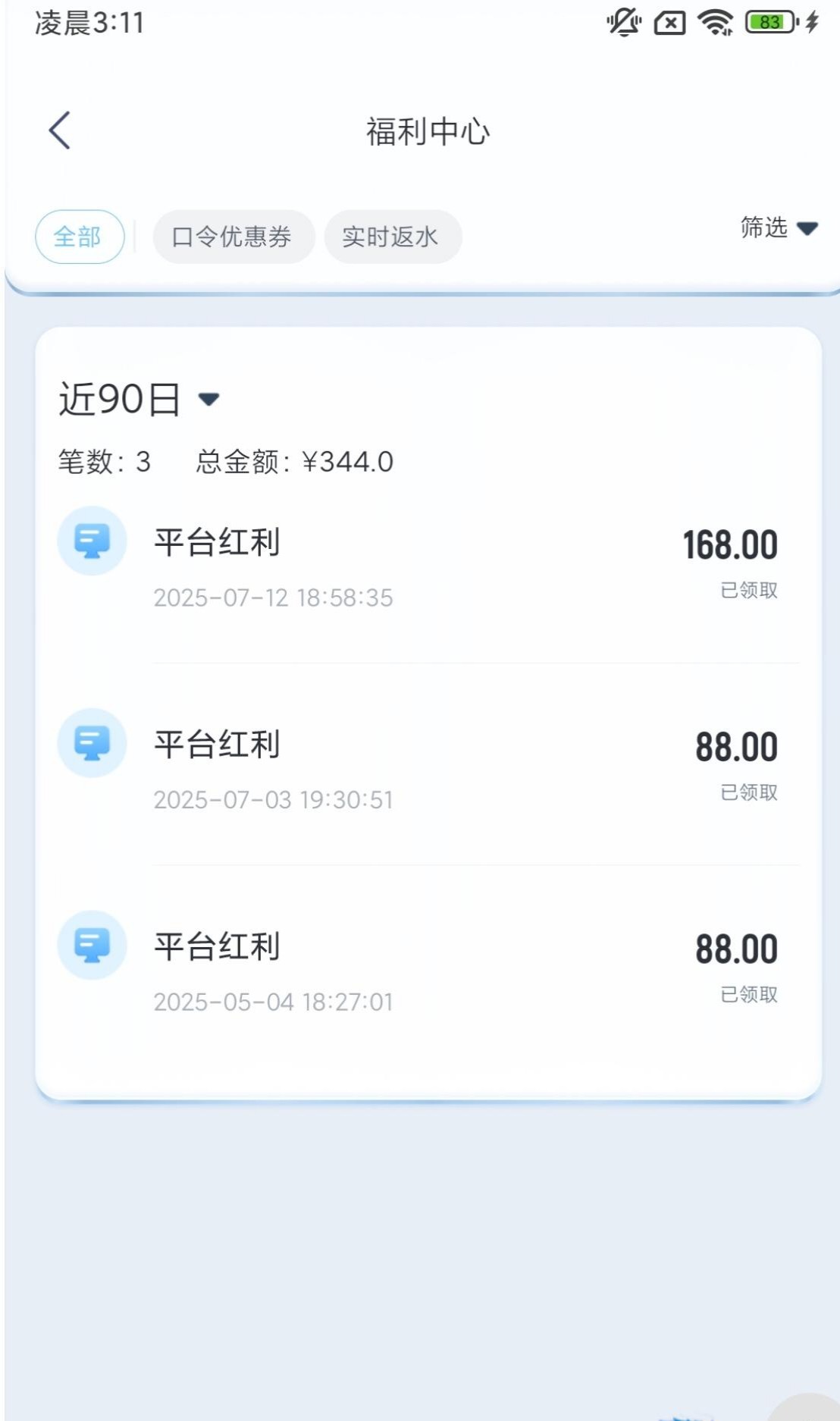Tap the Wi-Fi status icon
The height and width of the screenshot is (1421, 840).
tap(715, 23)
